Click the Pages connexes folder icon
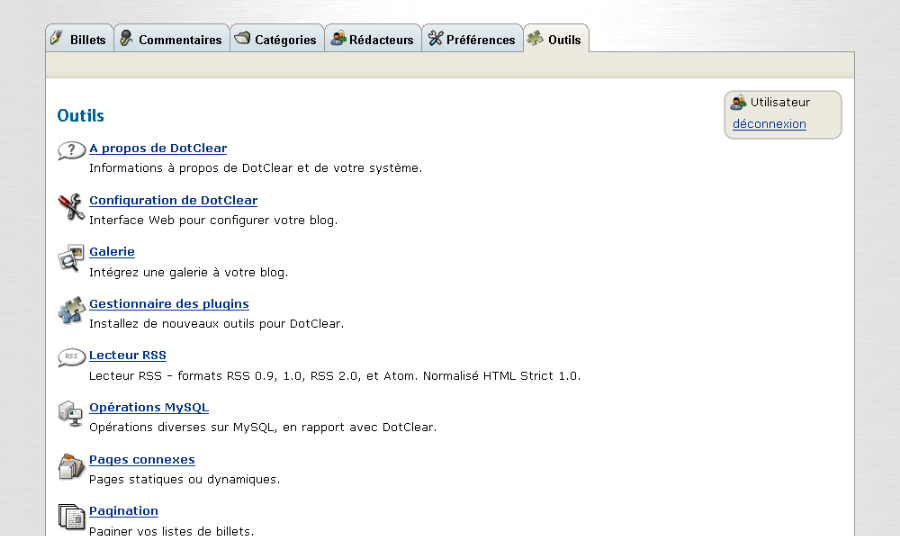 pyautogui.click(x=71, y=466)
